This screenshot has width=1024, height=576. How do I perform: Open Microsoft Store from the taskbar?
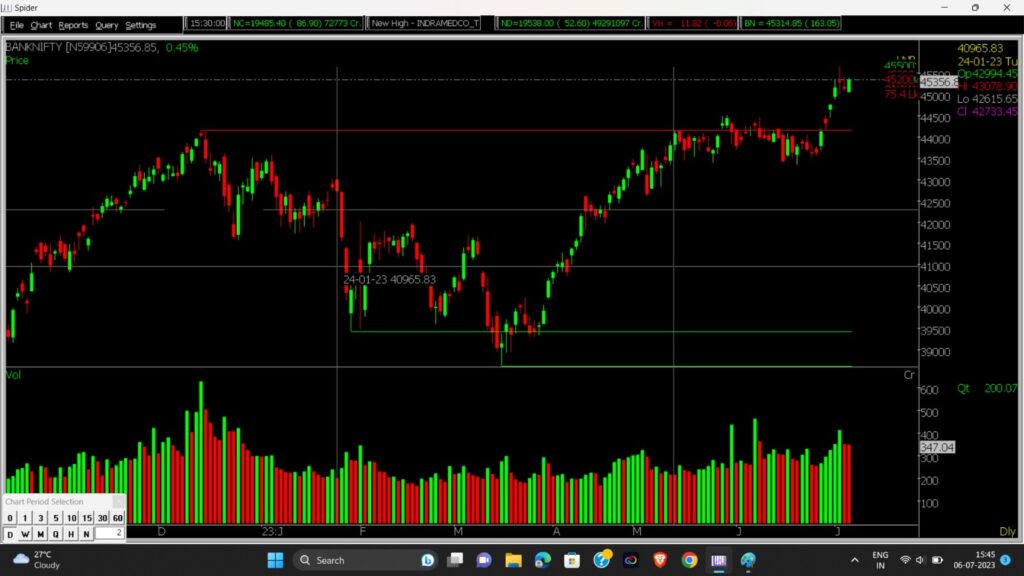(x=572, y=560)
